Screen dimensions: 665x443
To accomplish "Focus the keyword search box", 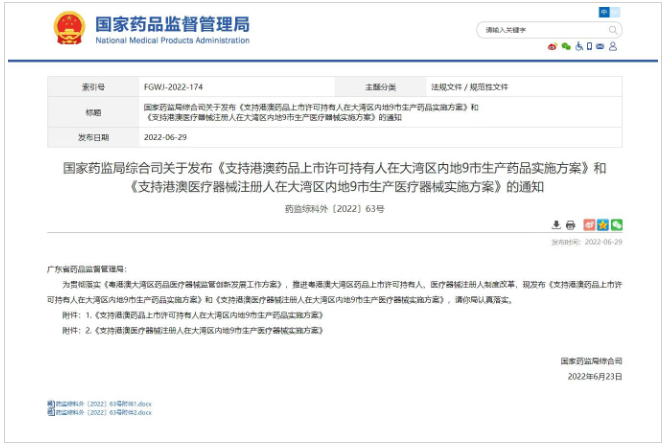I will tap(549, 30).
